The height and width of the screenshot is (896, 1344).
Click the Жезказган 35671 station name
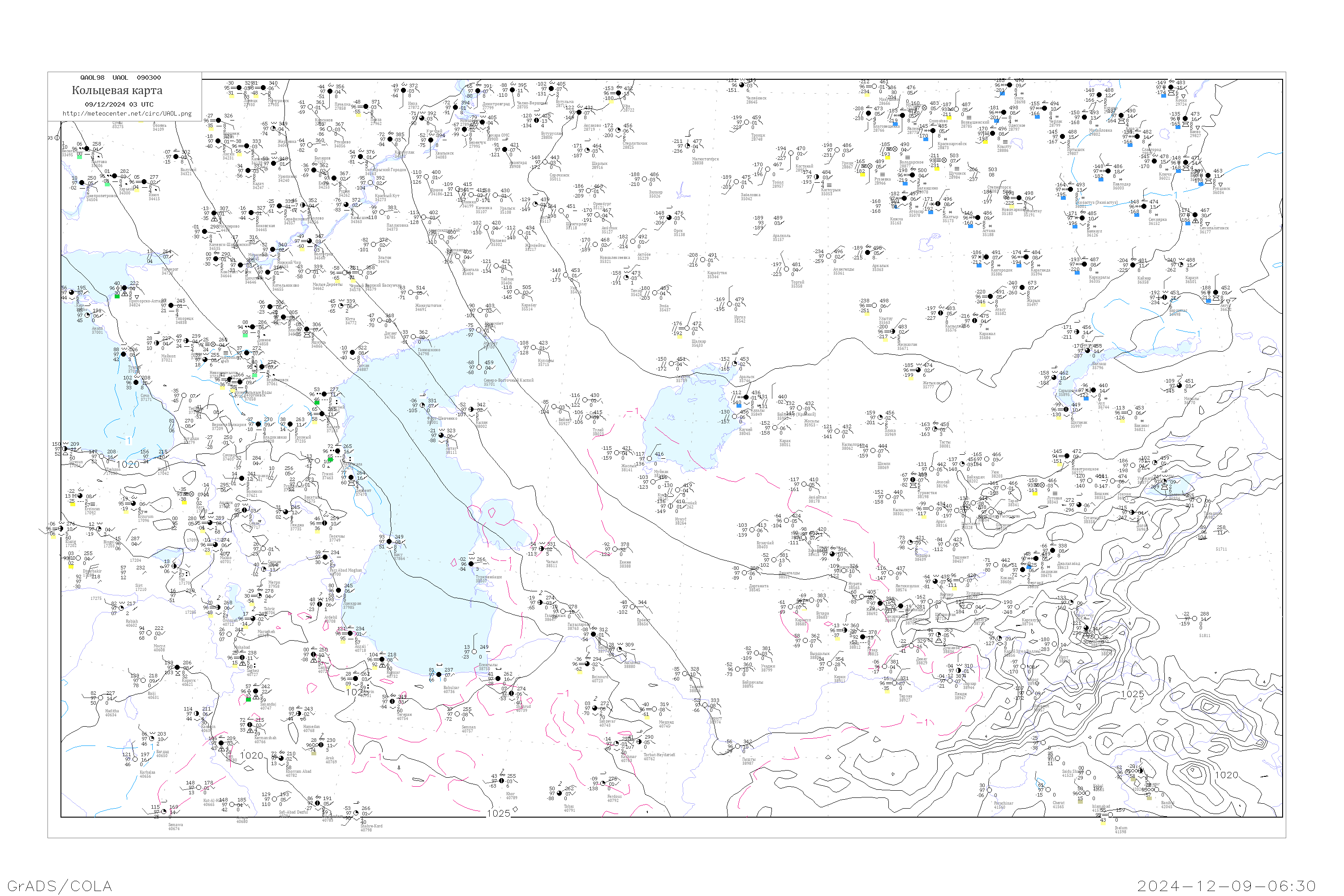click(907, 345)
